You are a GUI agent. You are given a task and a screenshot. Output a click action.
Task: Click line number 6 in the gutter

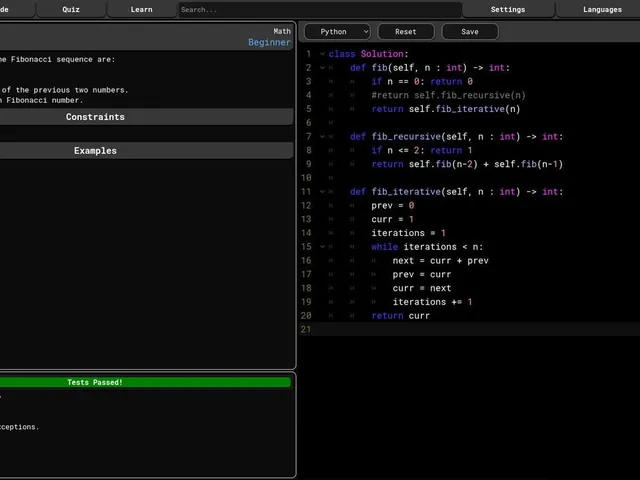309,122
